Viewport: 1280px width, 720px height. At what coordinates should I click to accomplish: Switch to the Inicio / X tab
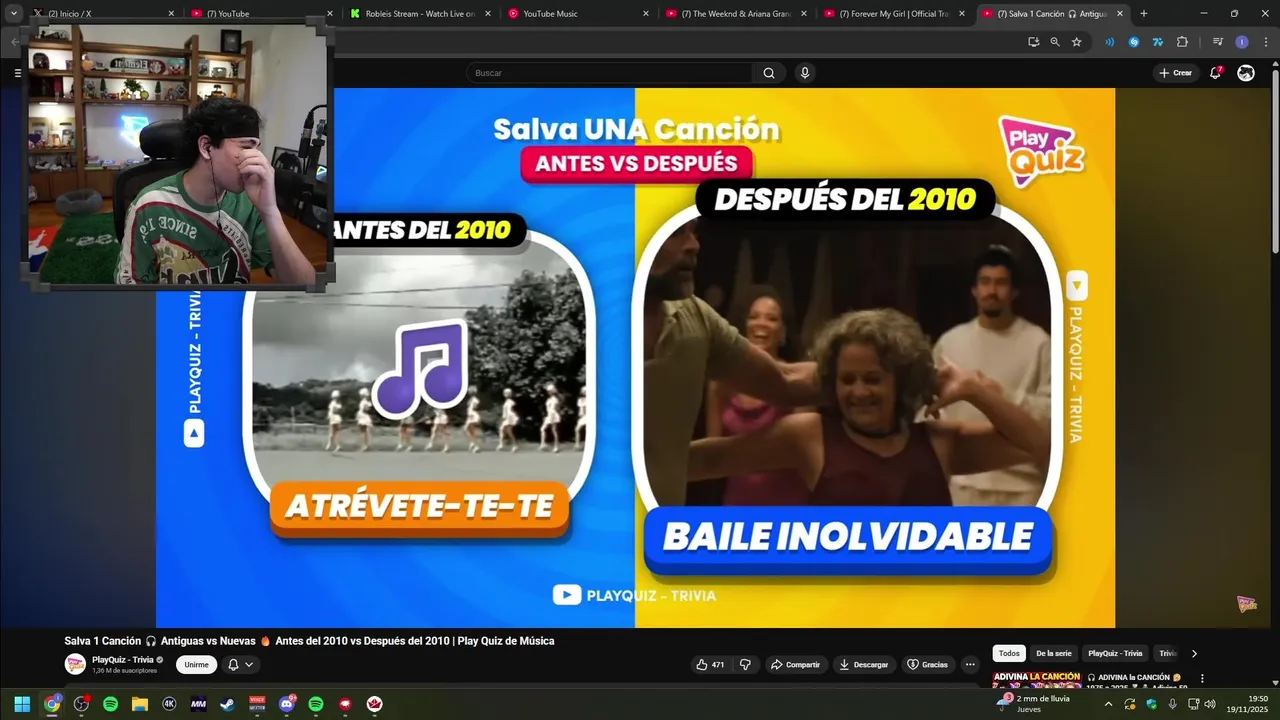click(104, 14)
